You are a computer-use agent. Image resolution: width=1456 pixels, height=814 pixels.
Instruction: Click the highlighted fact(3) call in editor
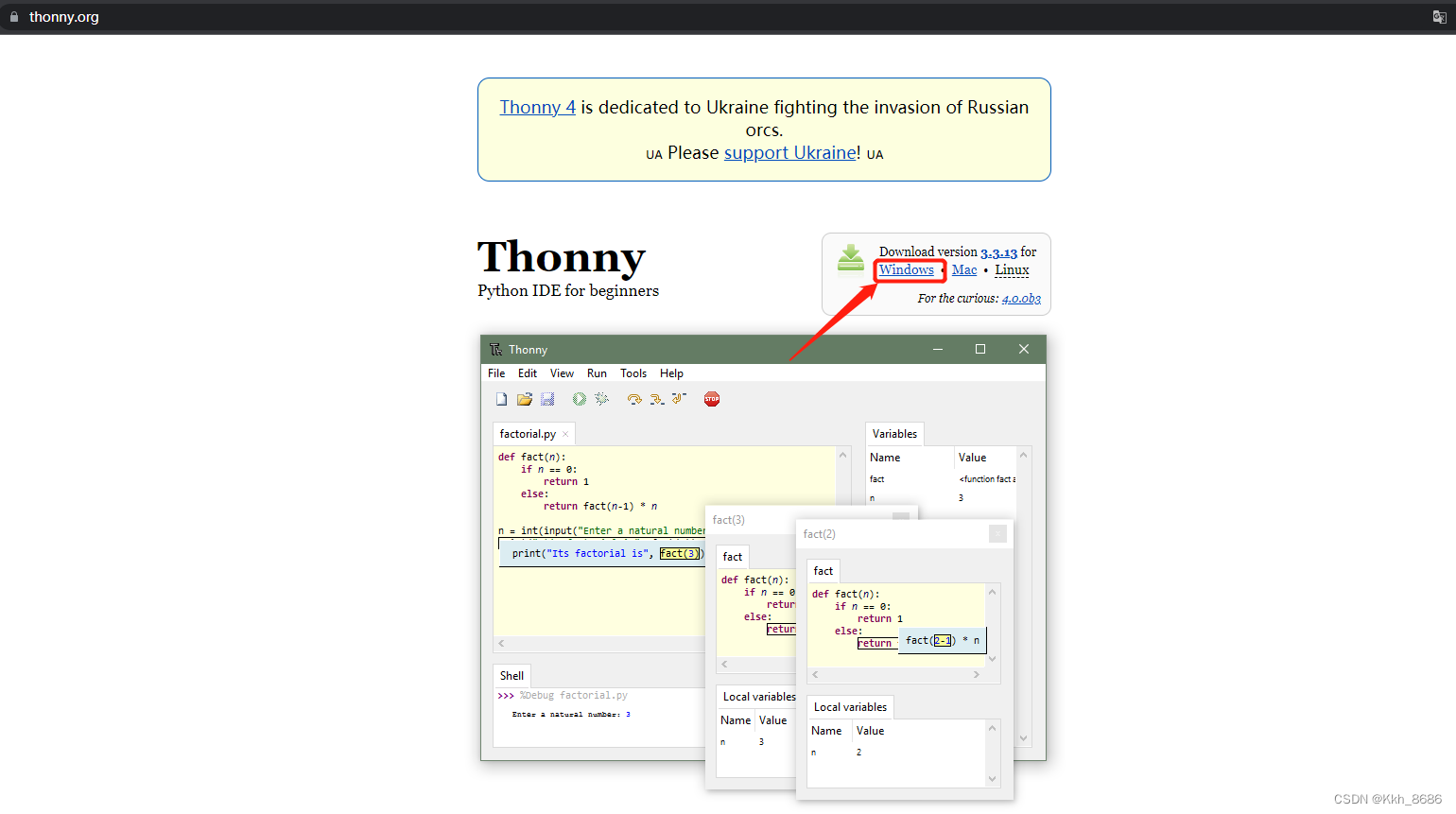[680, 553]
